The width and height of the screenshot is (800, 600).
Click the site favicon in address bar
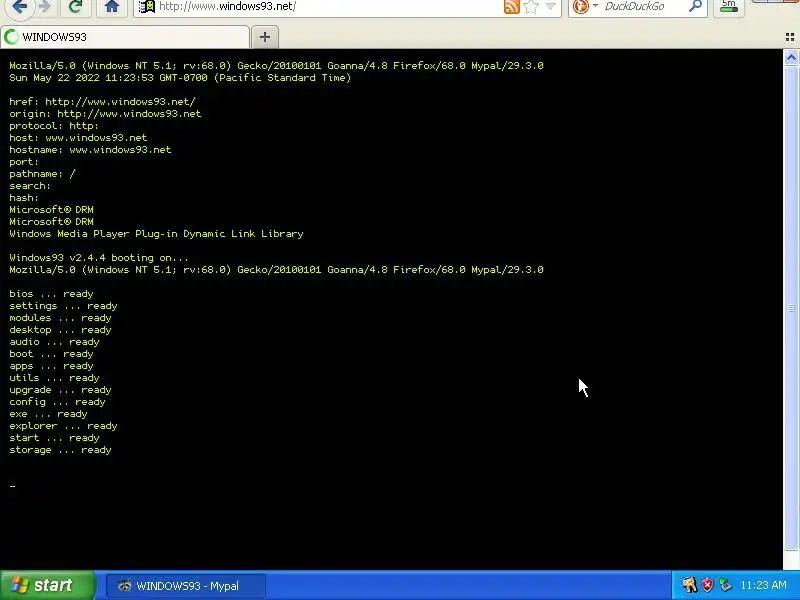tap(147, 6)
